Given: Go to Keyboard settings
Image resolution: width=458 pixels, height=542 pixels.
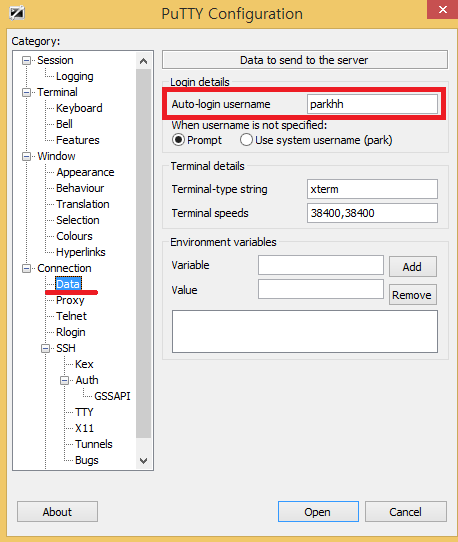Looking at the screenshot, I should [79, 108].
